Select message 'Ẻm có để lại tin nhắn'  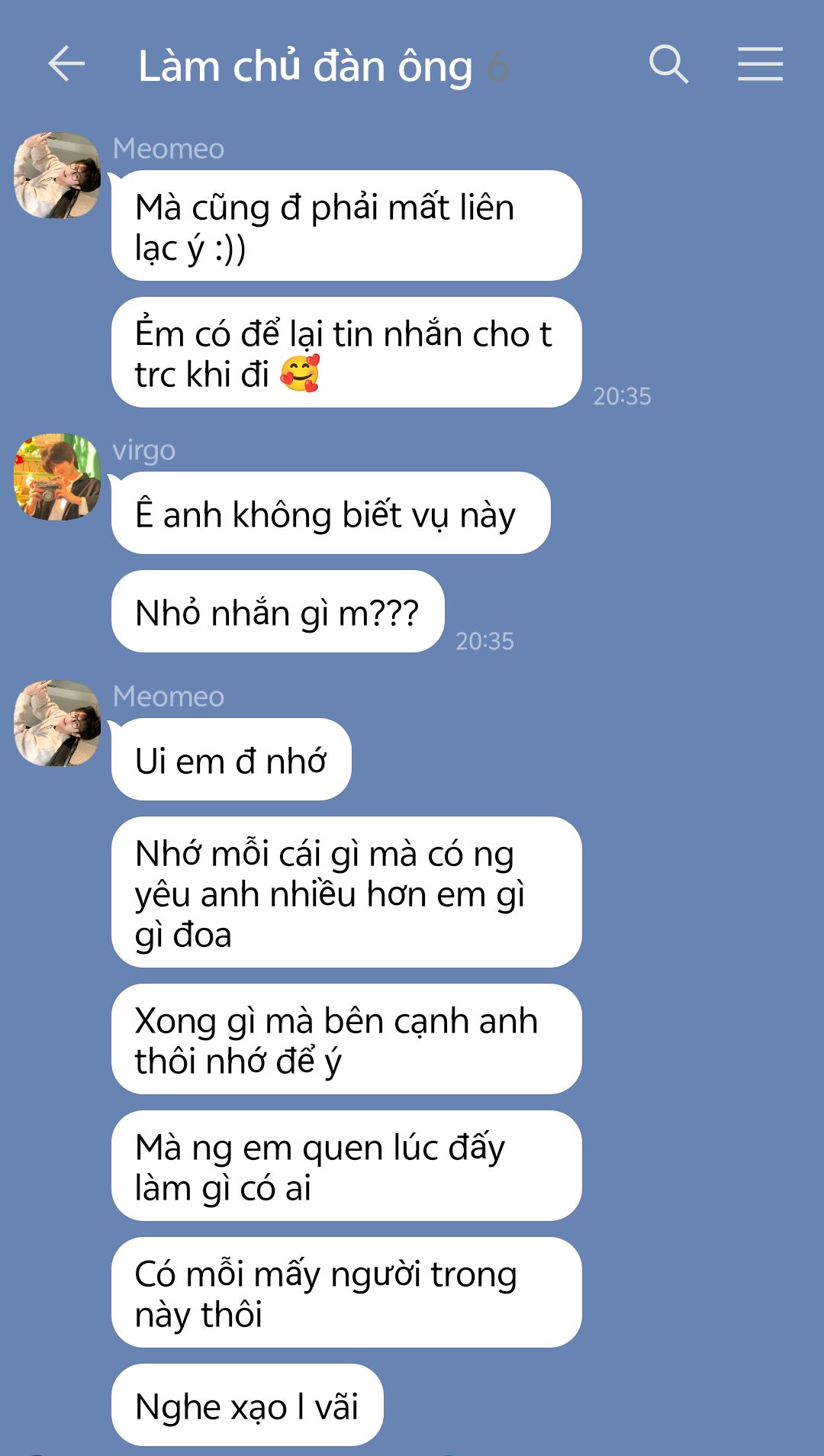[x=346, y=353]
